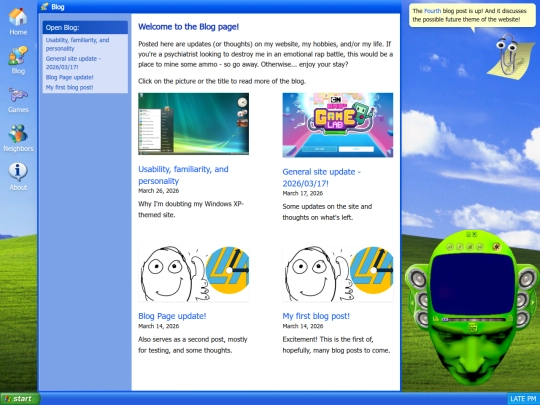Click the Blog window title bar icon

point(44,7)
